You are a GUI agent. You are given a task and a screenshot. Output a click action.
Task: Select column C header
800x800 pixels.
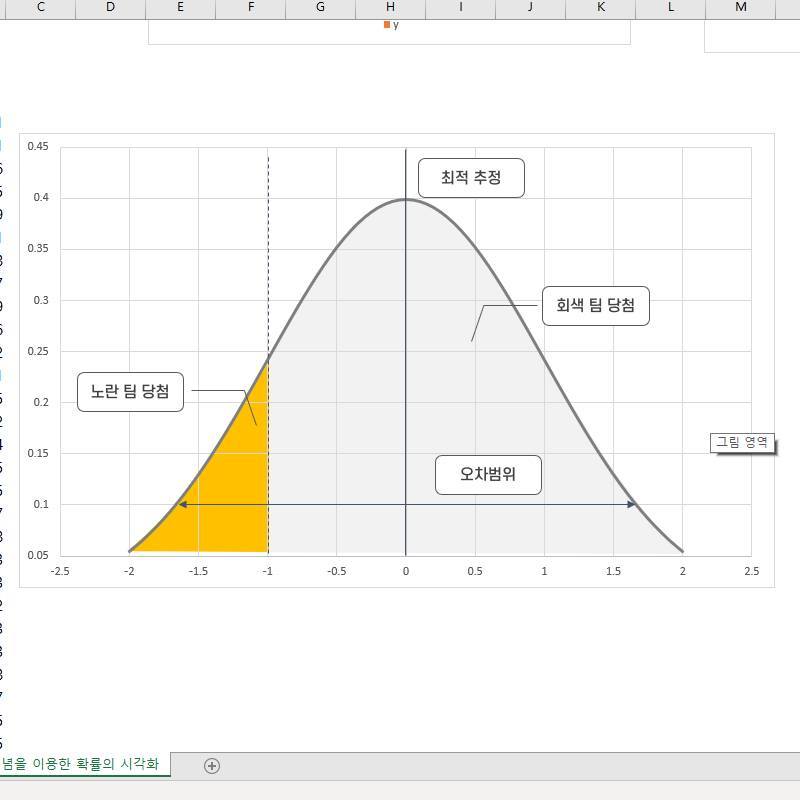point(41,9)
